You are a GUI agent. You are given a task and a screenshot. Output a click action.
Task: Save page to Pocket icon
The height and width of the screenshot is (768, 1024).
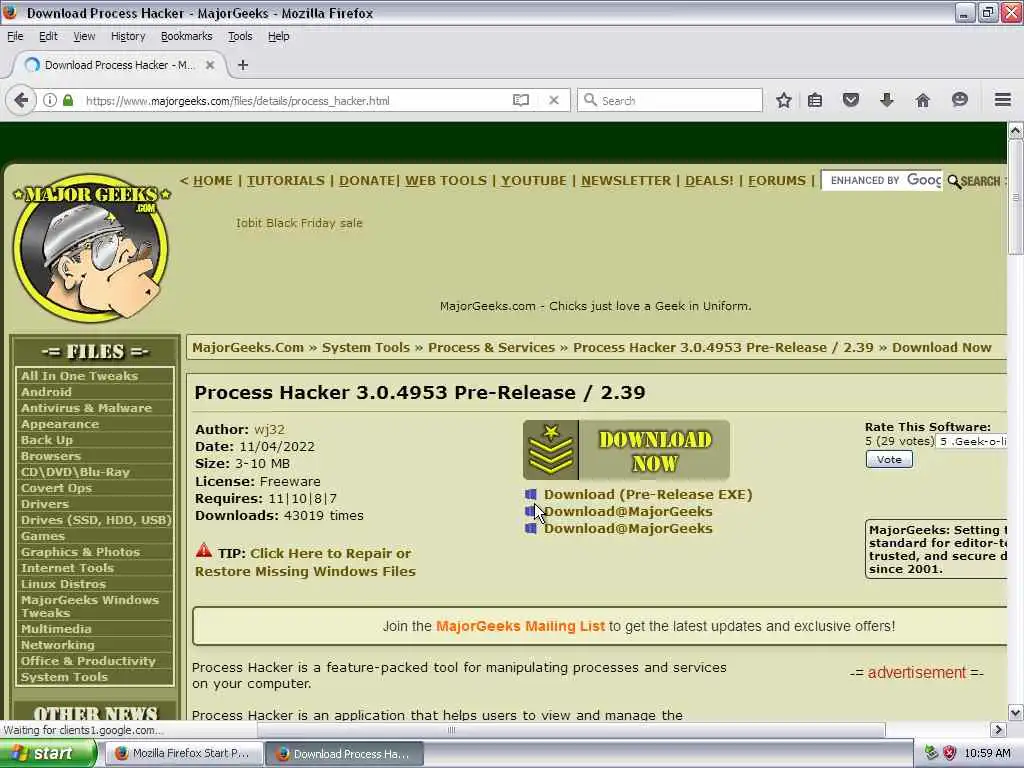coord(850,101)
